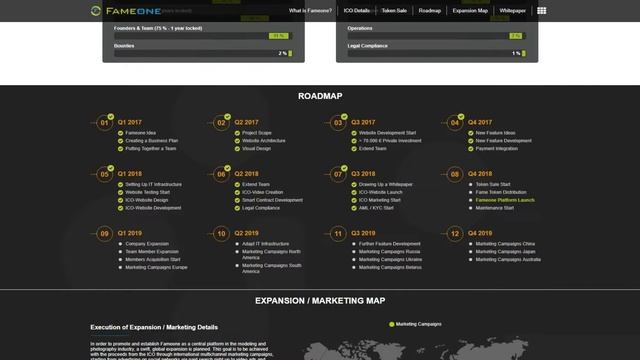Click the checkmark beside AML / KYC Start
Screen dimensions: 640x360
tap(354, 208)
